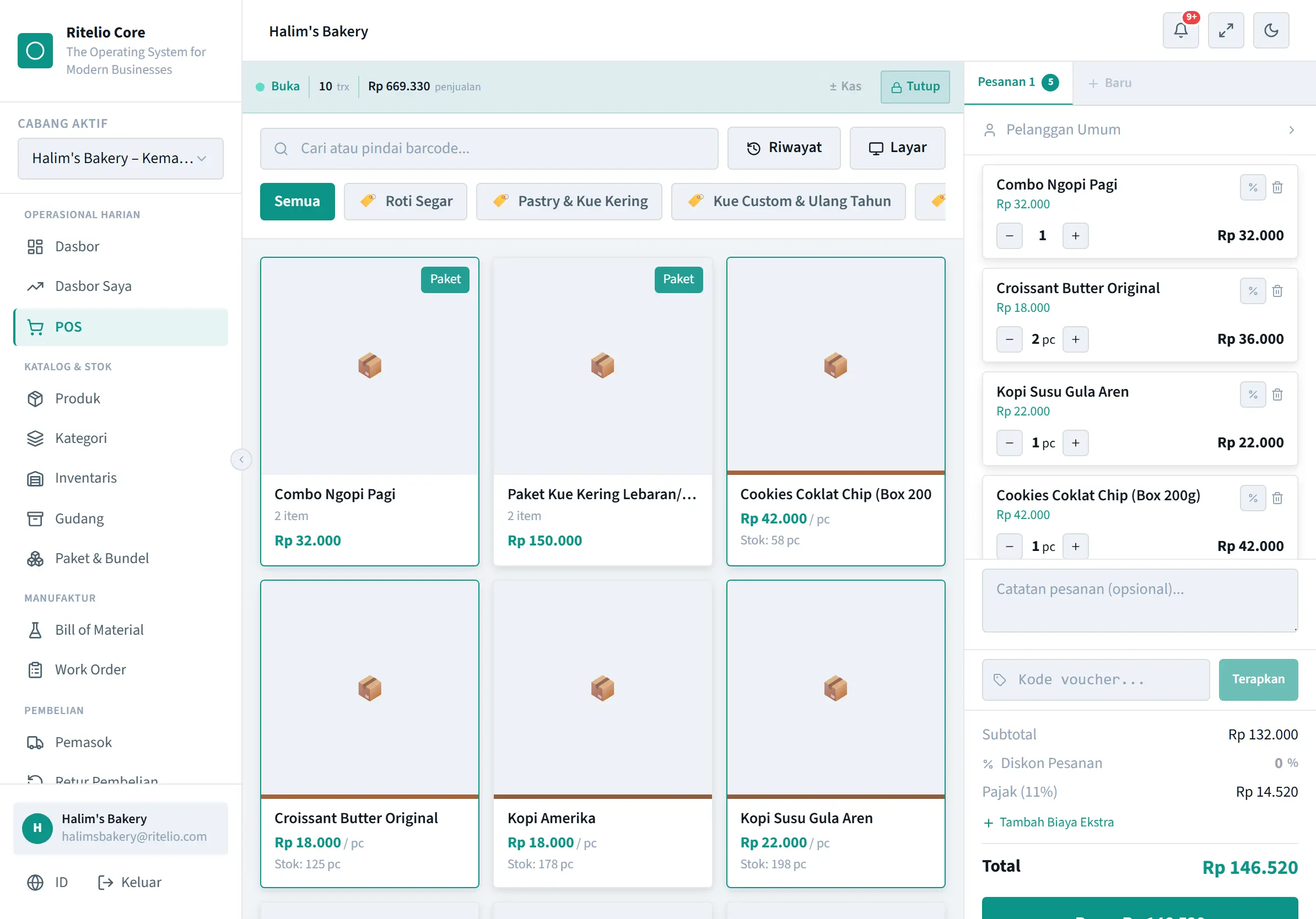Image resolution: width=1316 pixels, height=919 pixels.
Task: Select the Semua category filter
Action: point(298,202)
